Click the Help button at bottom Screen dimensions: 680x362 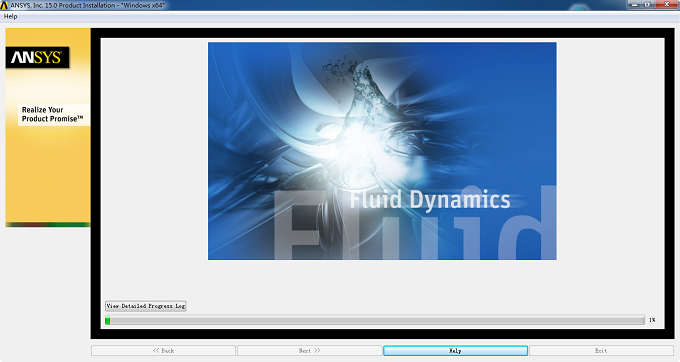[455, 350]
